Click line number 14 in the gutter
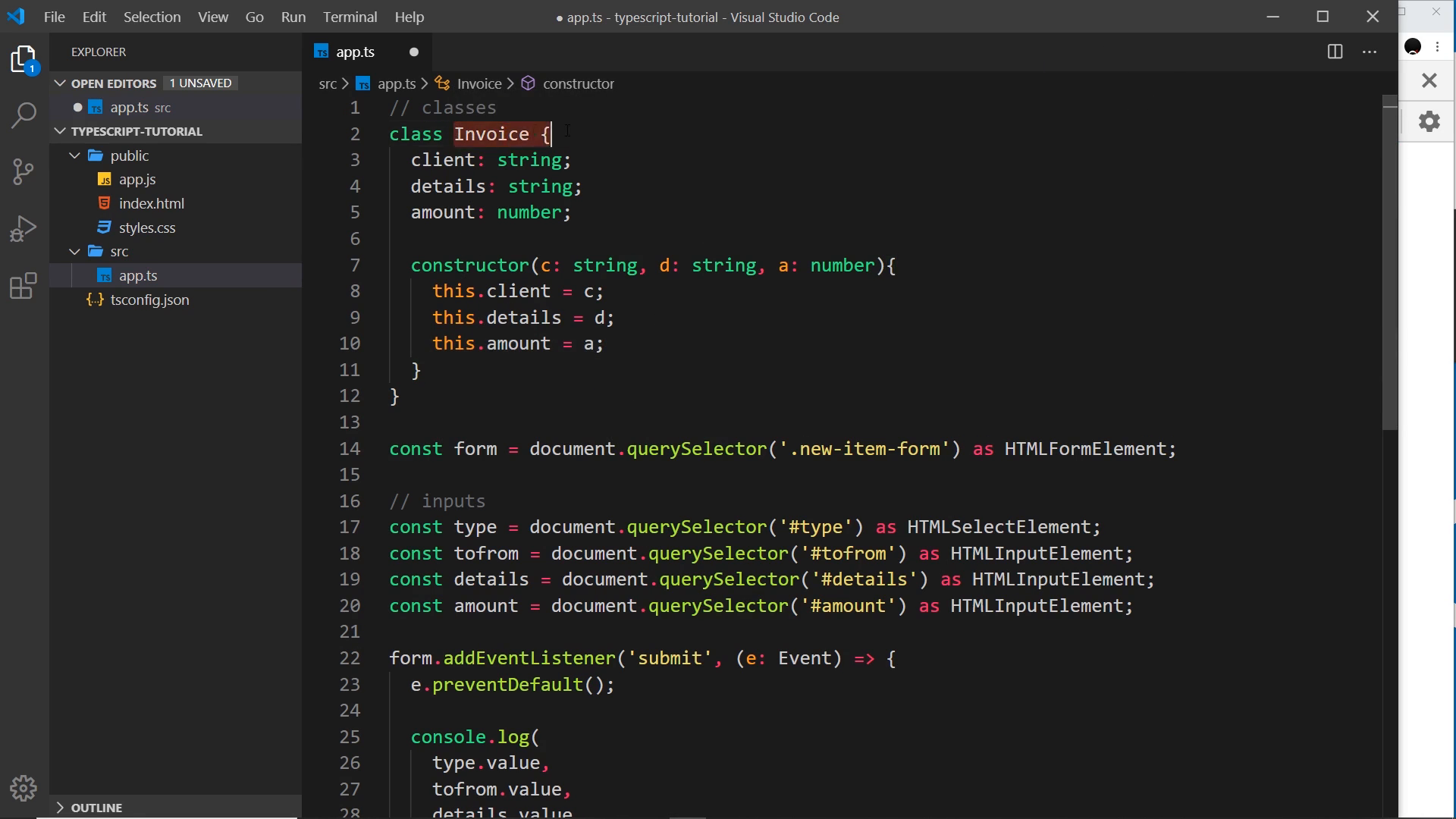 pos(350,449)
